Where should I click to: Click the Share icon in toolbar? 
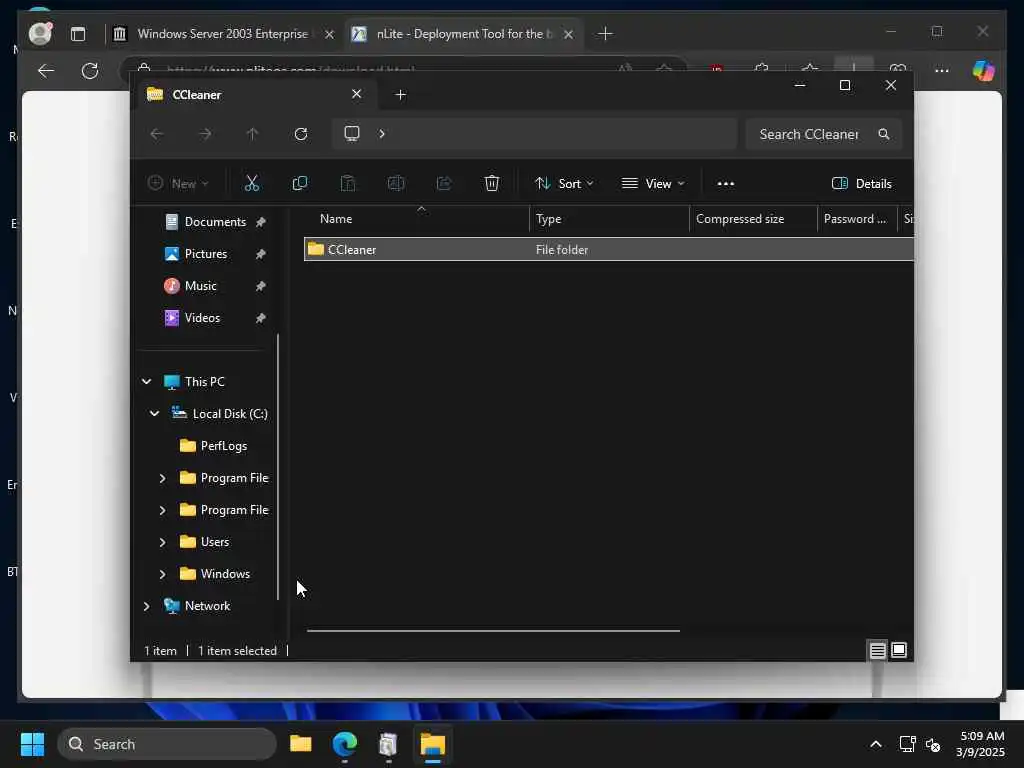444,184
